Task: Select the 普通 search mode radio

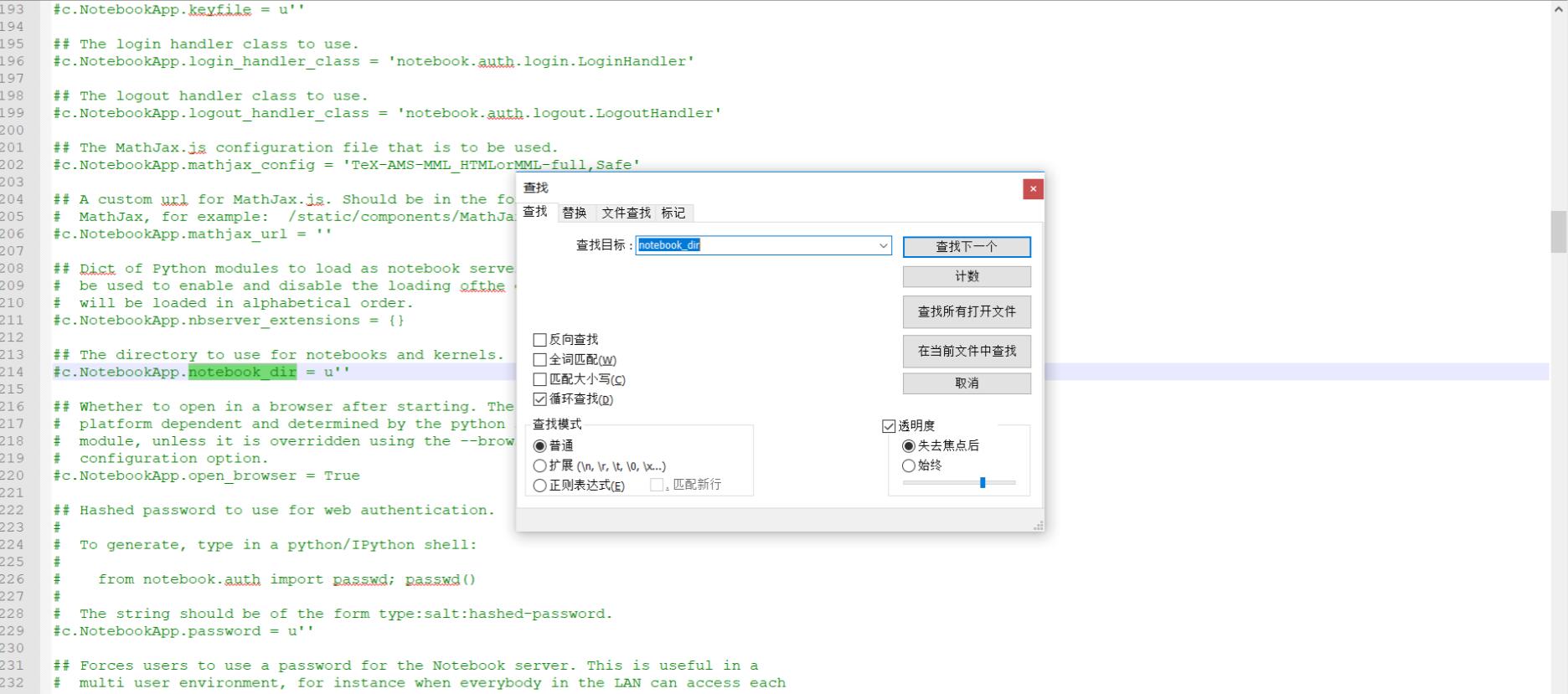Action: click(540, 446)
